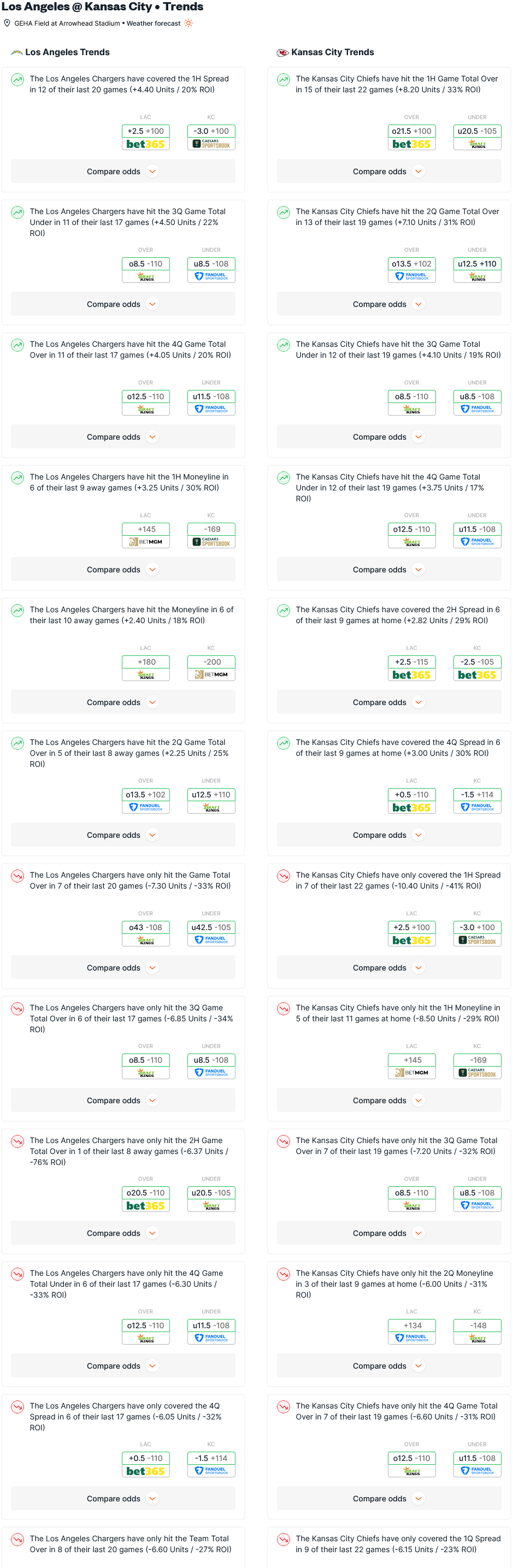This screenshot has width=513, height=1568.
Task: Click the GEHA Field at Arrowhead Stadium text
Action: 67,23
